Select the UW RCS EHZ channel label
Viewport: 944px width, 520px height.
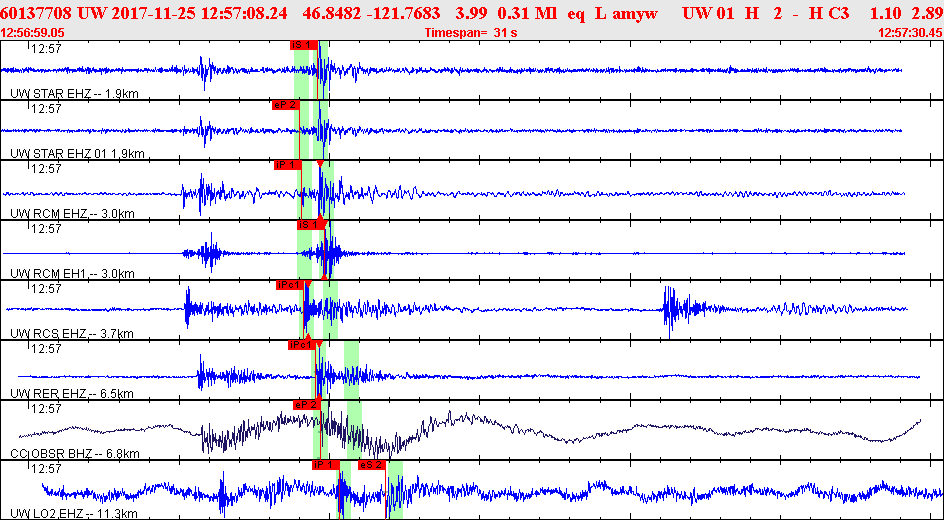point(71,334)
